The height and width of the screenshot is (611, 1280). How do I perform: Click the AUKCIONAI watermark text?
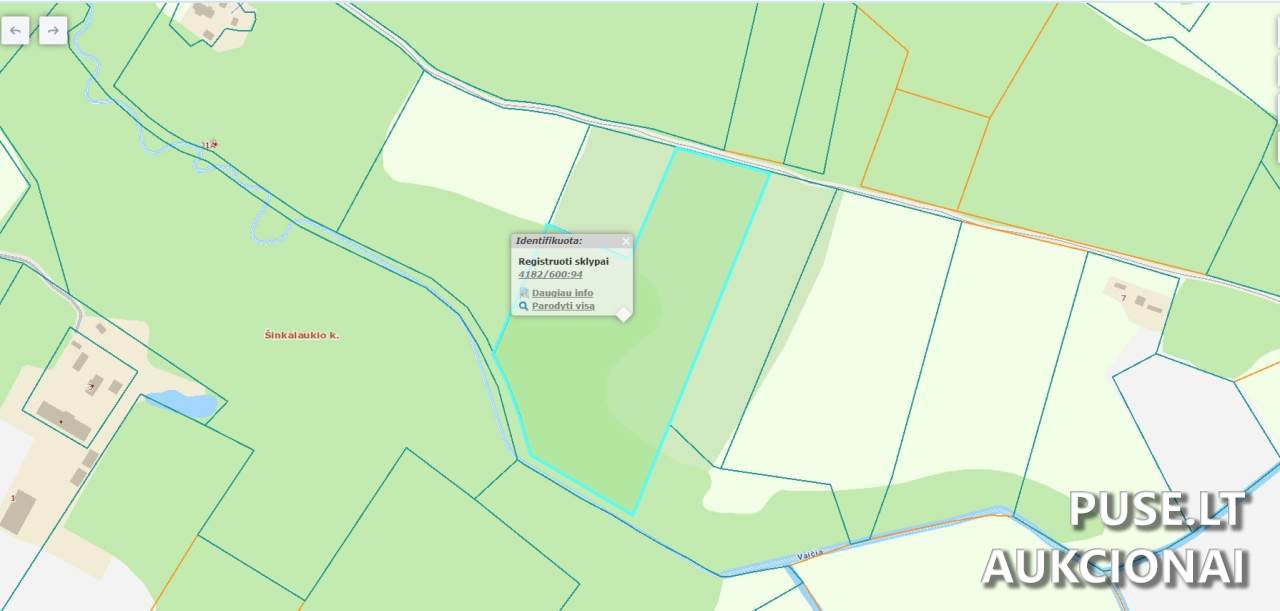pyautogui.click(x=1115, y=566)
